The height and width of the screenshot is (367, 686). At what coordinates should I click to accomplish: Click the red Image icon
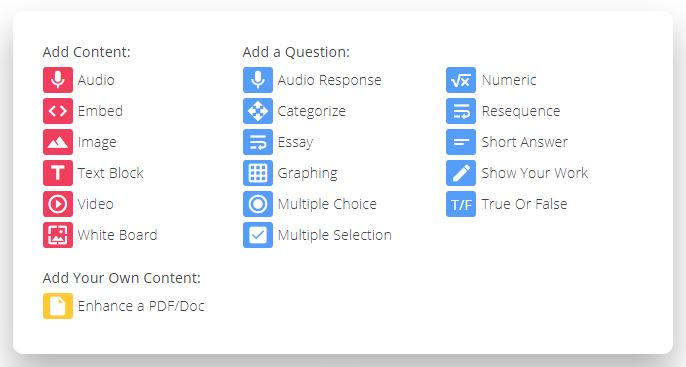point(58,142)
